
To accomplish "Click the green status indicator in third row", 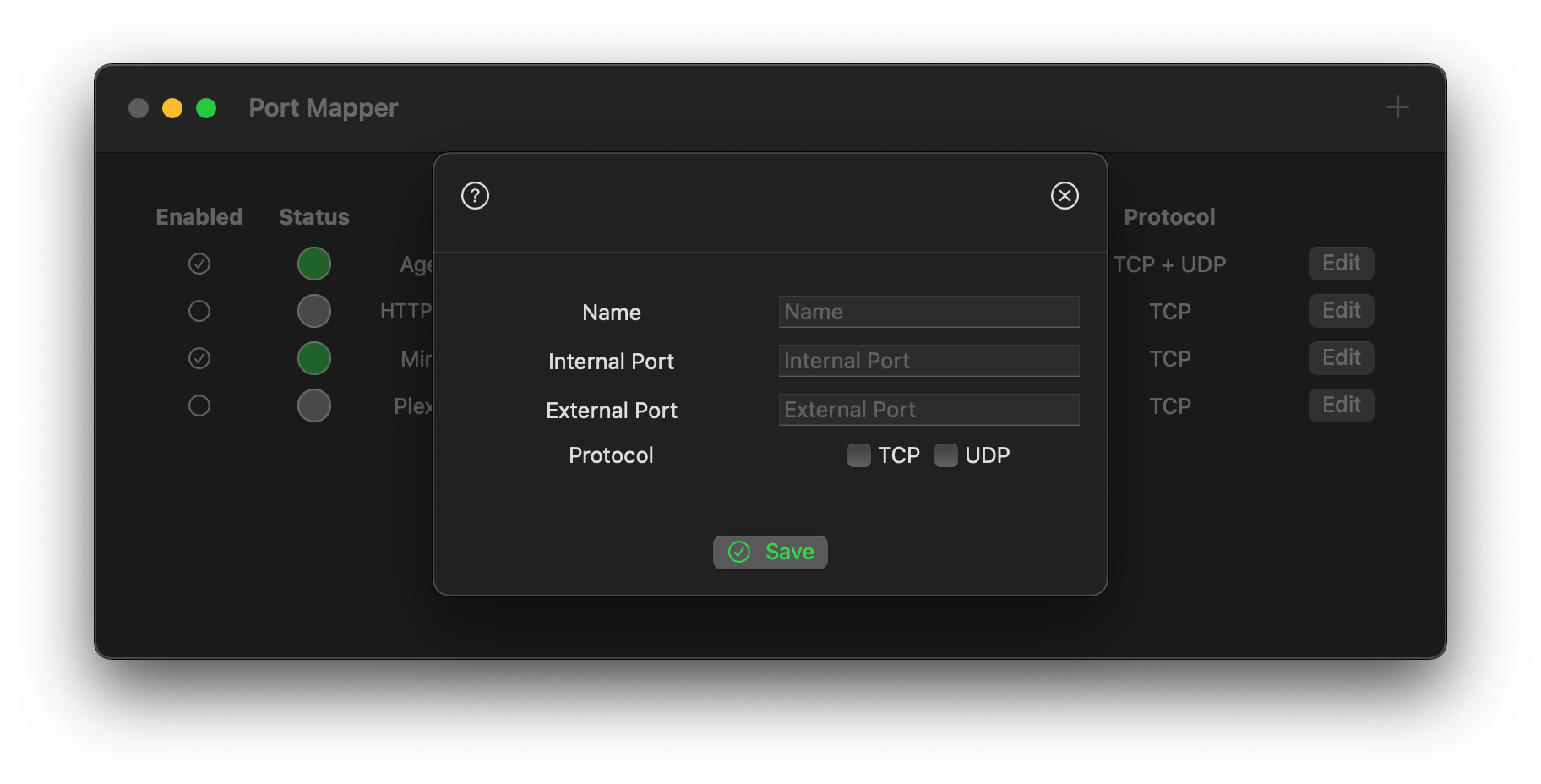I will (x=314, y=358).
